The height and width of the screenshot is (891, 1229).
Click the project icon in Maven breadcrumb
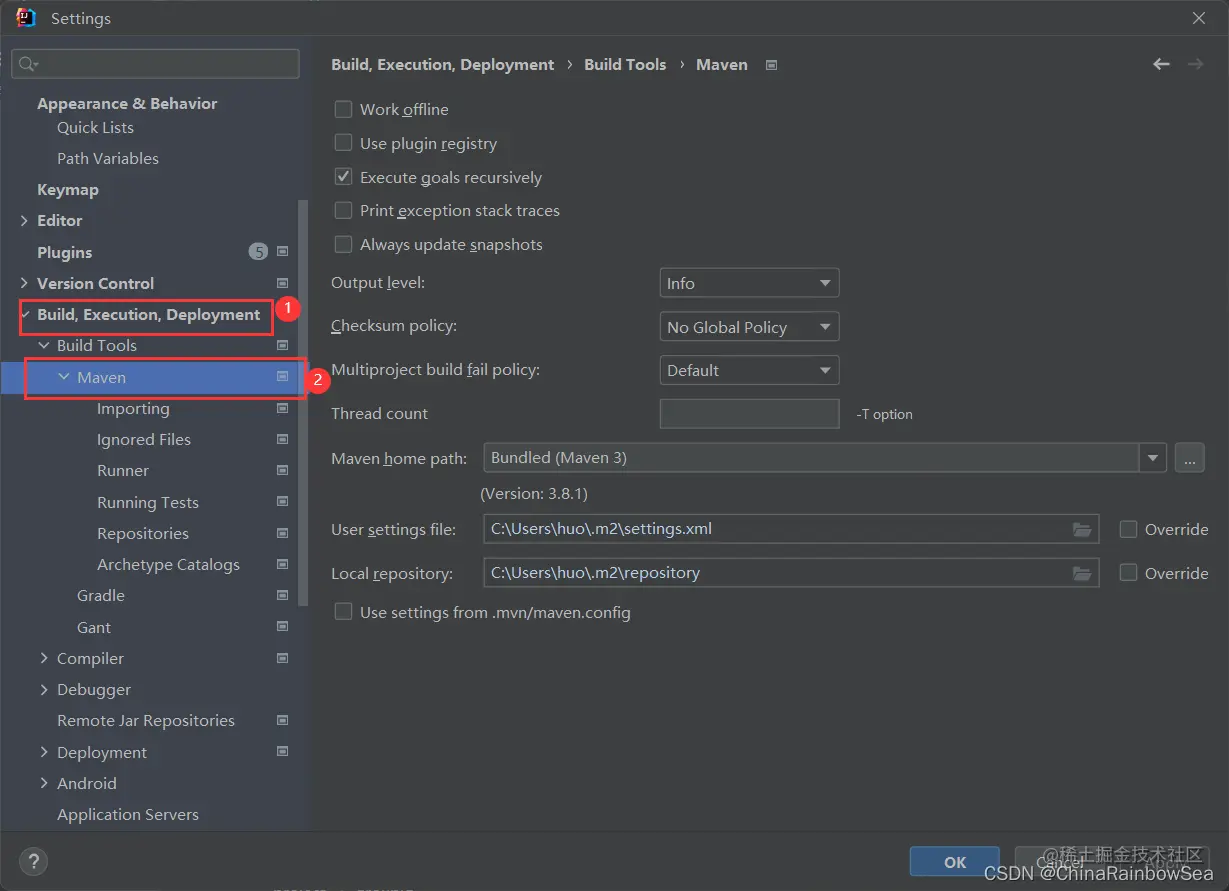pos(771,65)
